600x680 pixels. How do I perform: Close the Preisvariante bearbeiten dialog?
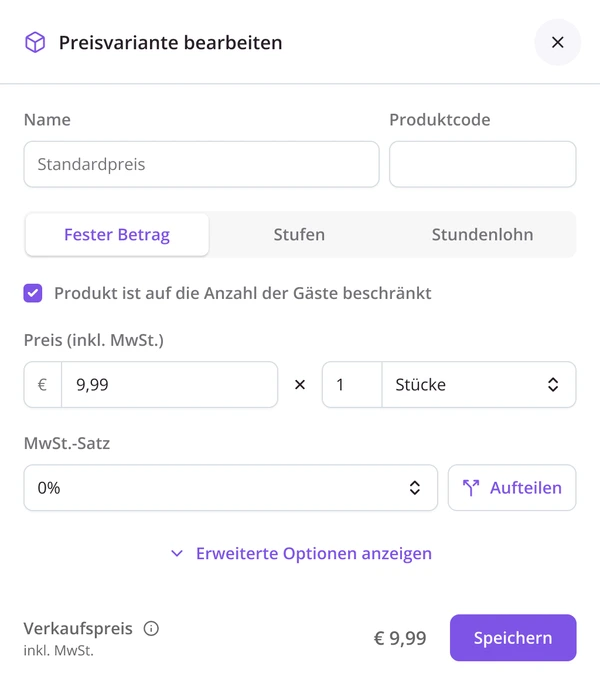(558, 42)
